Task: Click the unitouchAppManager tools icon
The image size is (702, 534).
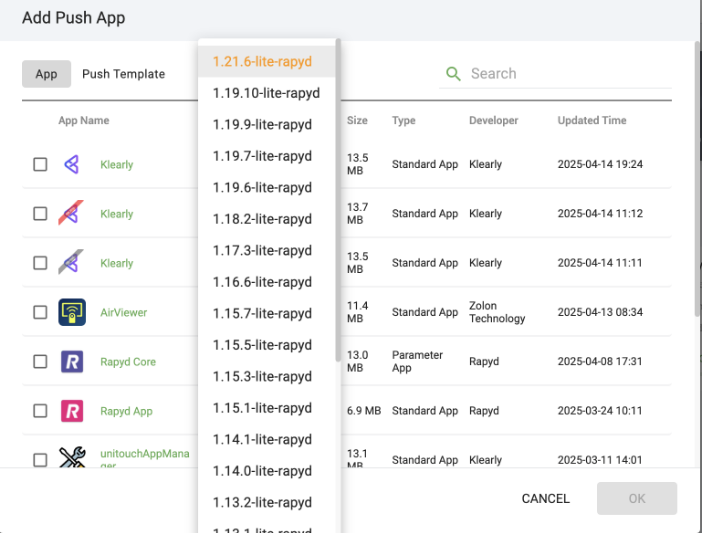Action: (72, 457)
